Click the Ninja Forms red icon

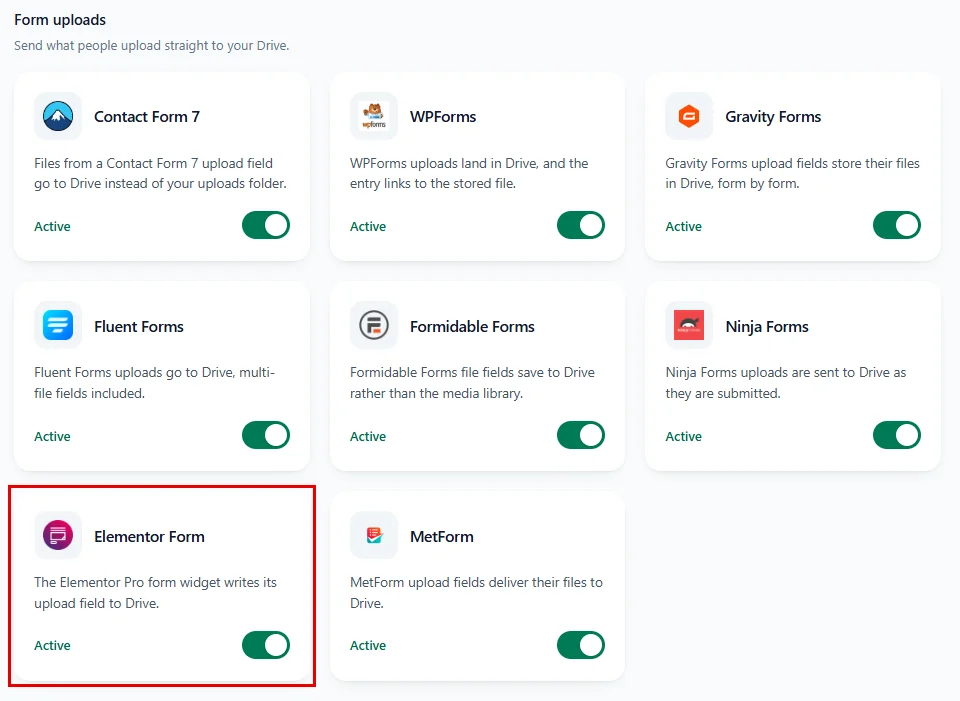689,326
